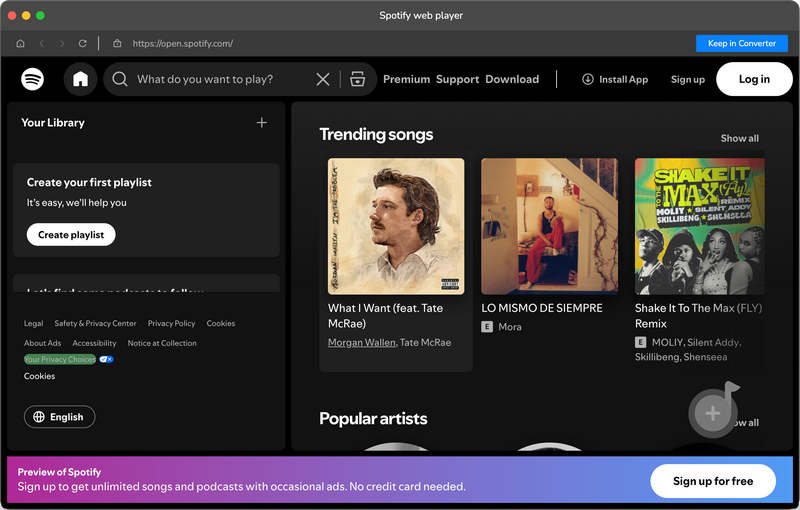Open the English language selector
Image resolution: width=800 pixels, height=510 pixels.
(x=59, y=417)
